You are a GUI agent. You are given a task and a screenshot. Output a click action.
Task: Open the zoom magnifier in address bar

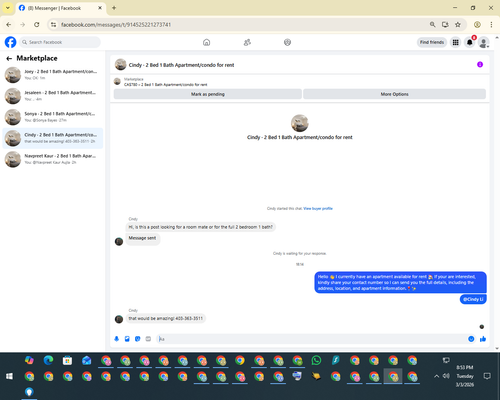(x=432, y=25)
